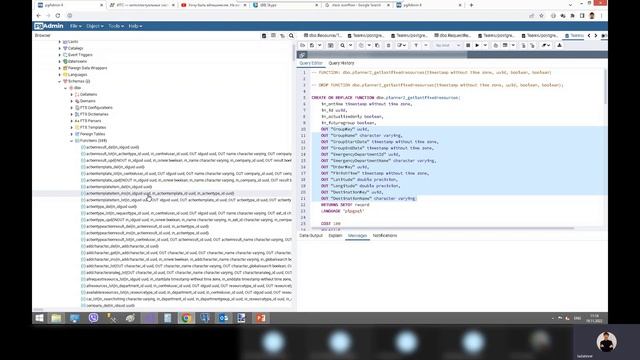Select the FTS Templates tree item
Screen dimensions: 640x360
point(93,127)
